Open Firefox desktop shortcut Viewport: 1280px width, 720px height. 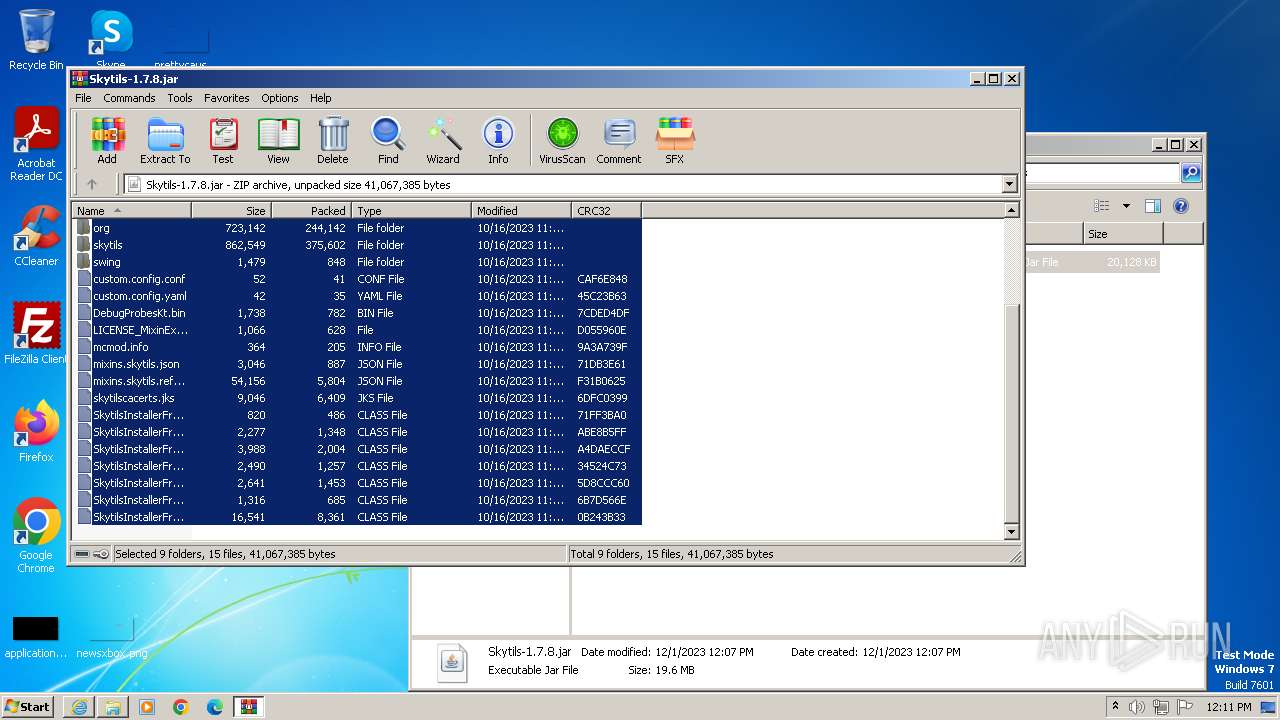tap(36, 432)
